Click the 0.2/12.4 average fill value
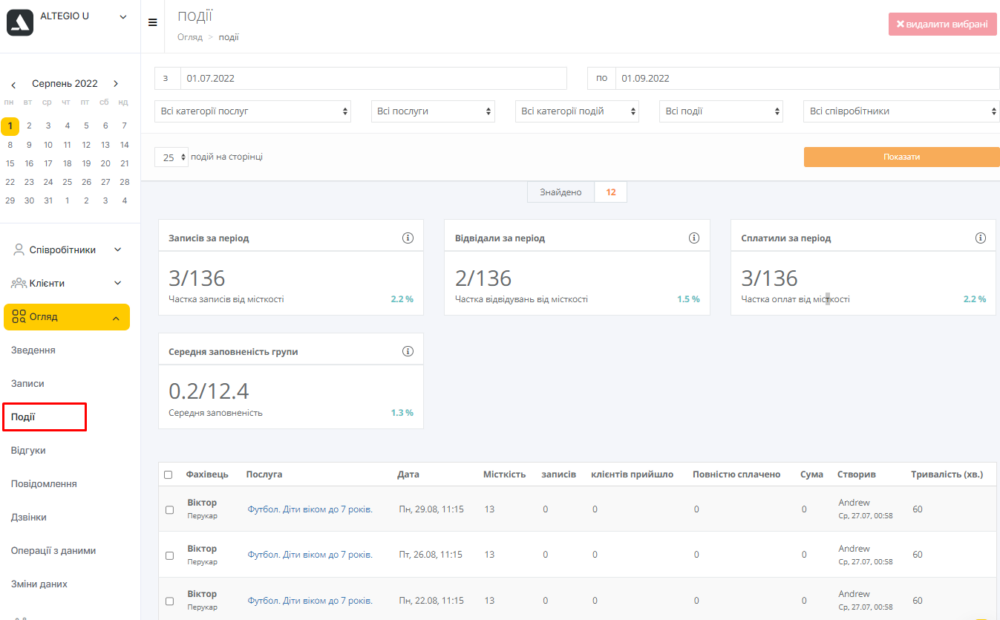 pos(209,392)
